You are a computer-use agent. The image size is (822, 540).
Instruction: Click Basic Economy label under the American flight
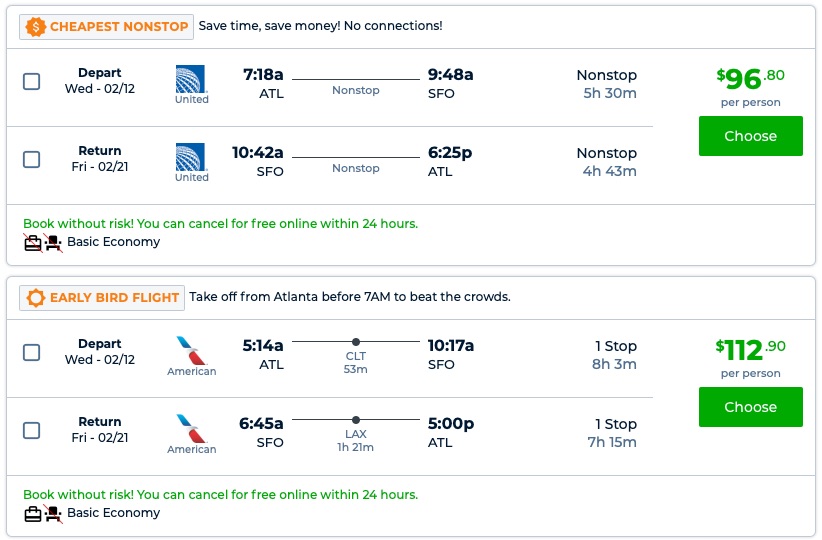(x=113, y=513)
